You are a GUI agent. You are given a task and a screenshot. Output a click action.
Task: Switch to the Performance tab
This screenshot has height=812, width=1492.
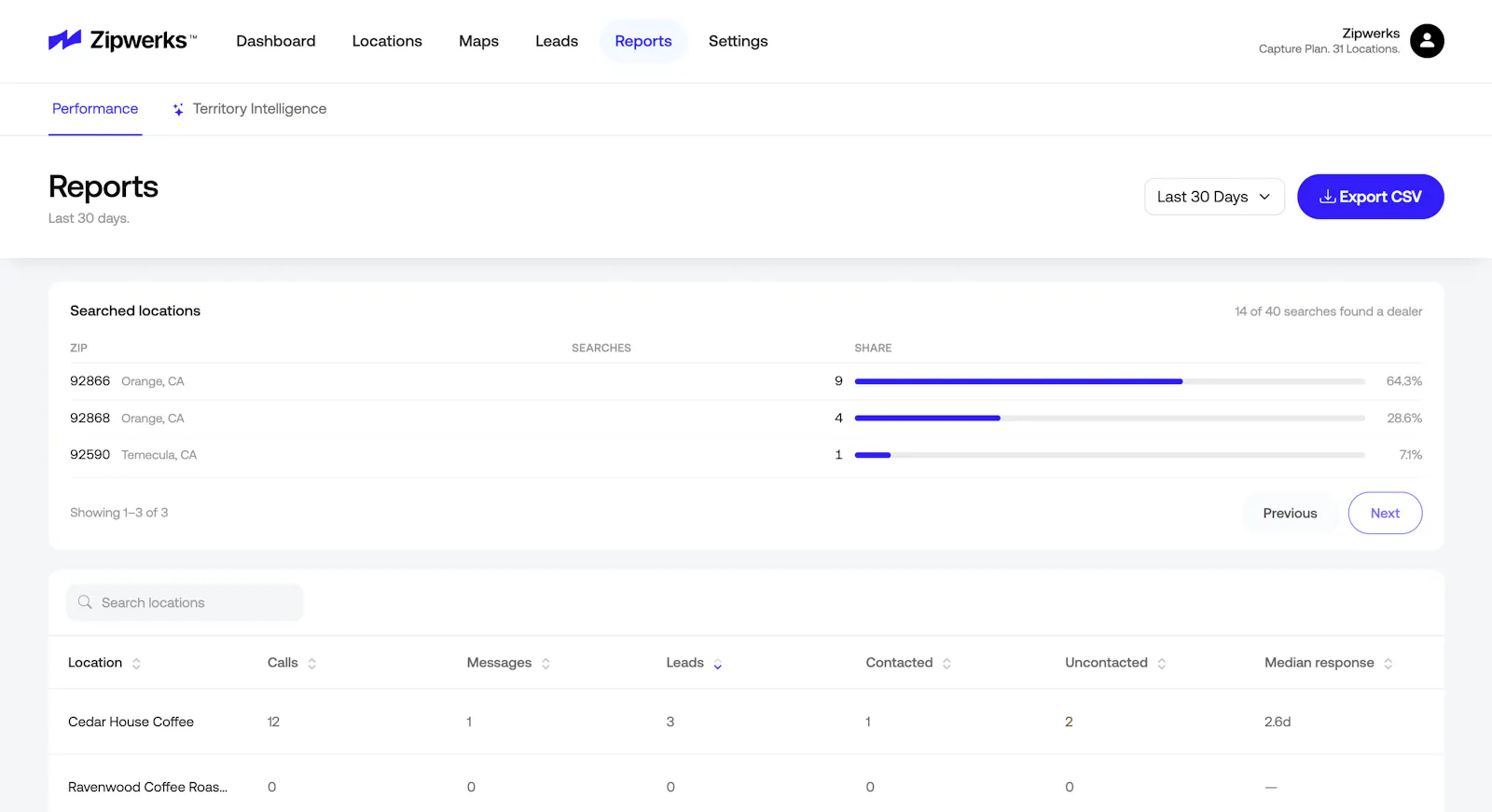(x=95, y=109)
